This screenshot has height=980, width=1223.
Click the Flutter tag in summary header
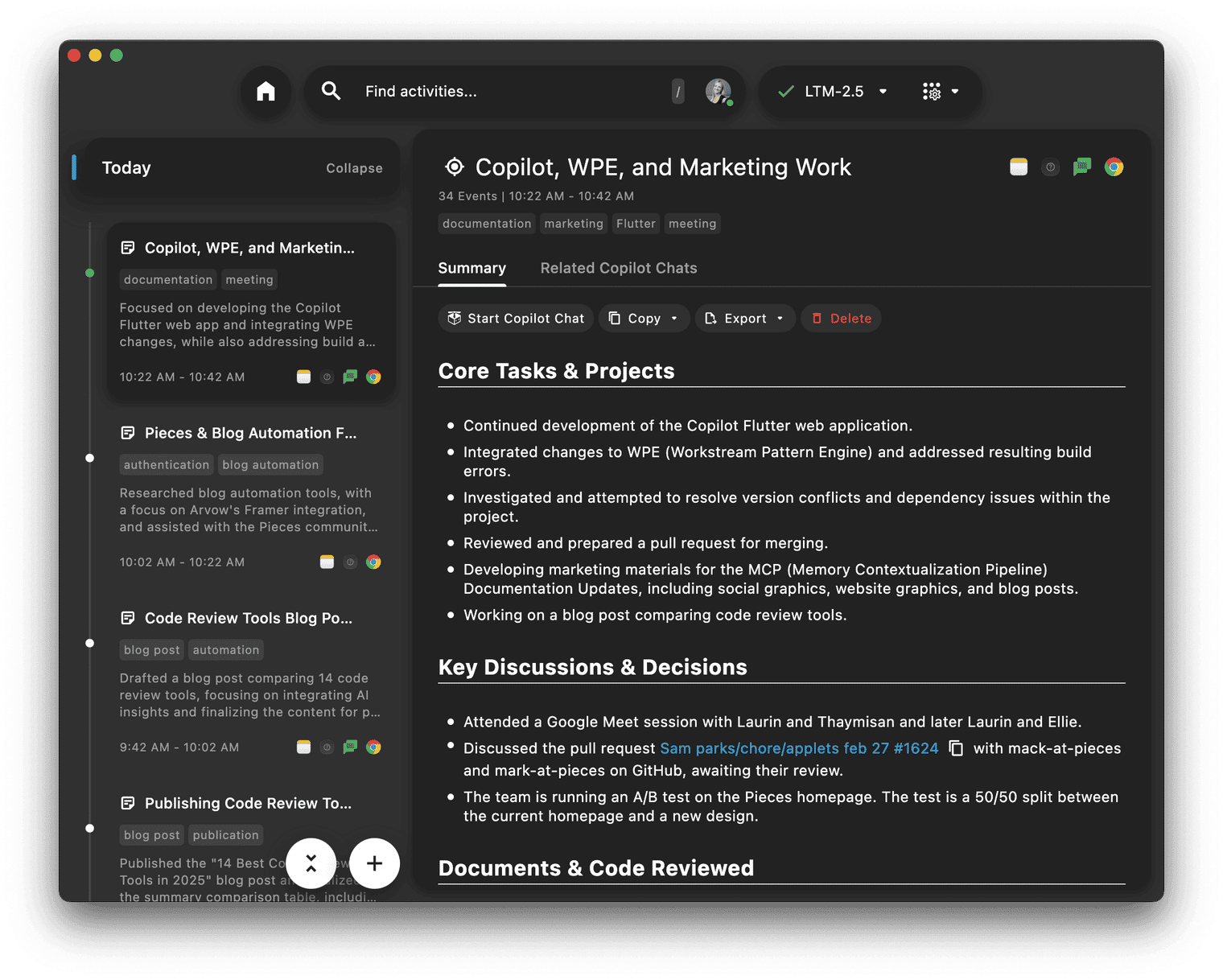[636, 224]
